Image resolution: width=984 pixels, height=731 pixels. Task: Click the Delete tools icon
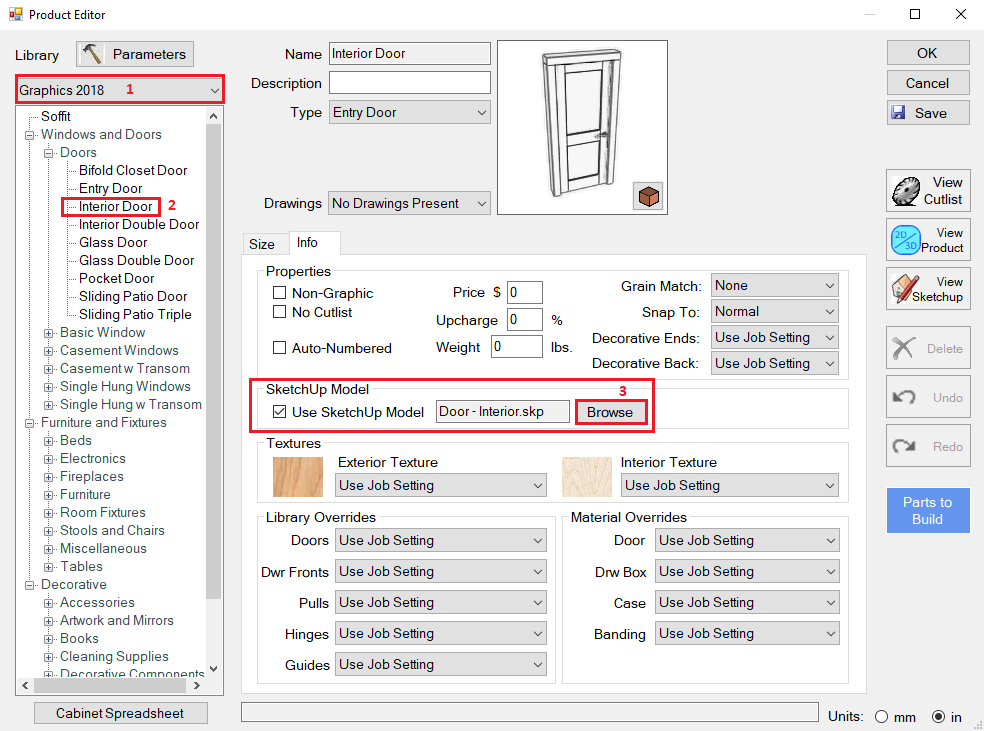click(904, 349)
